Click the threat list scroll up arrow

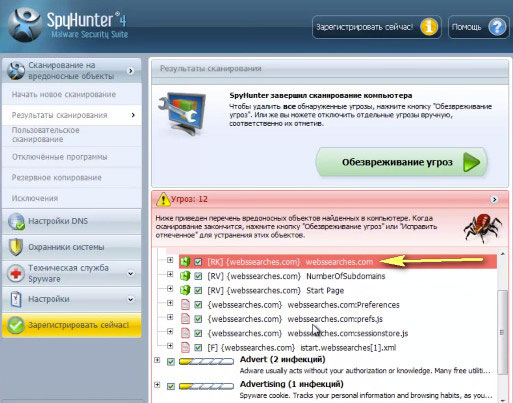point(502,254)
